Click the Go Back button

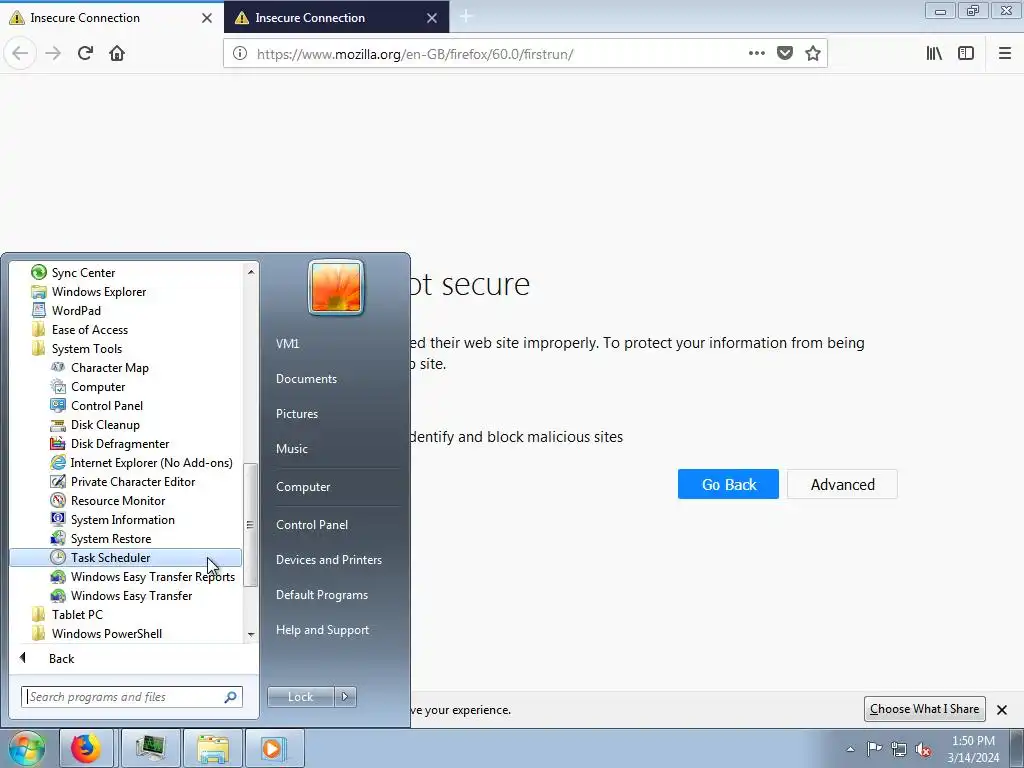coord(728,484)
